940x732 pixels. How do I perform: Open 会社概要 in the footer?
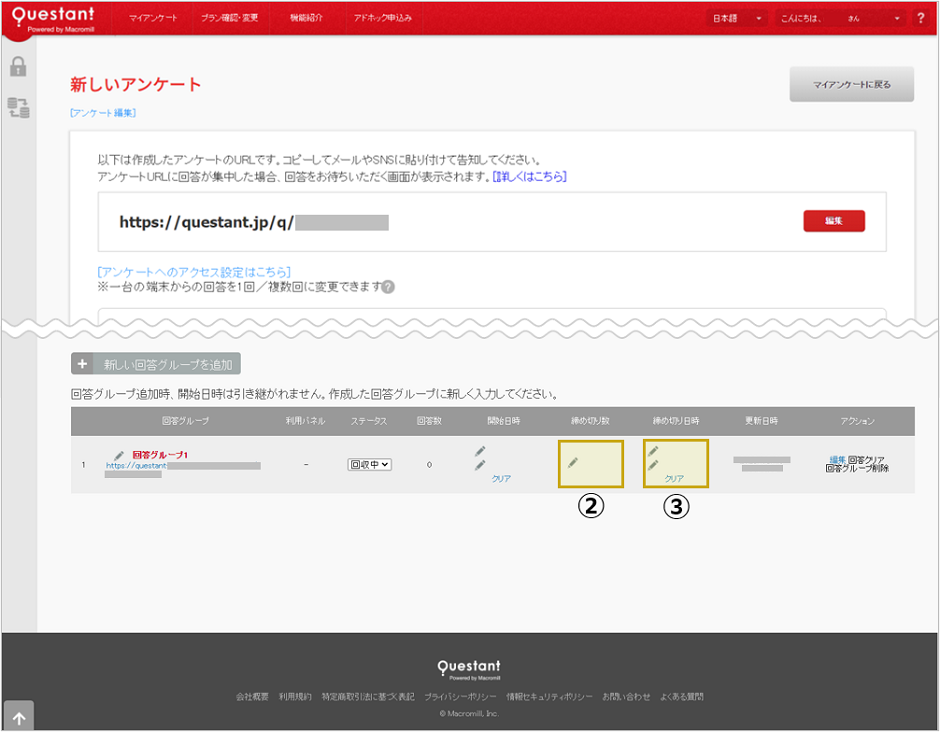coord(252,697)
